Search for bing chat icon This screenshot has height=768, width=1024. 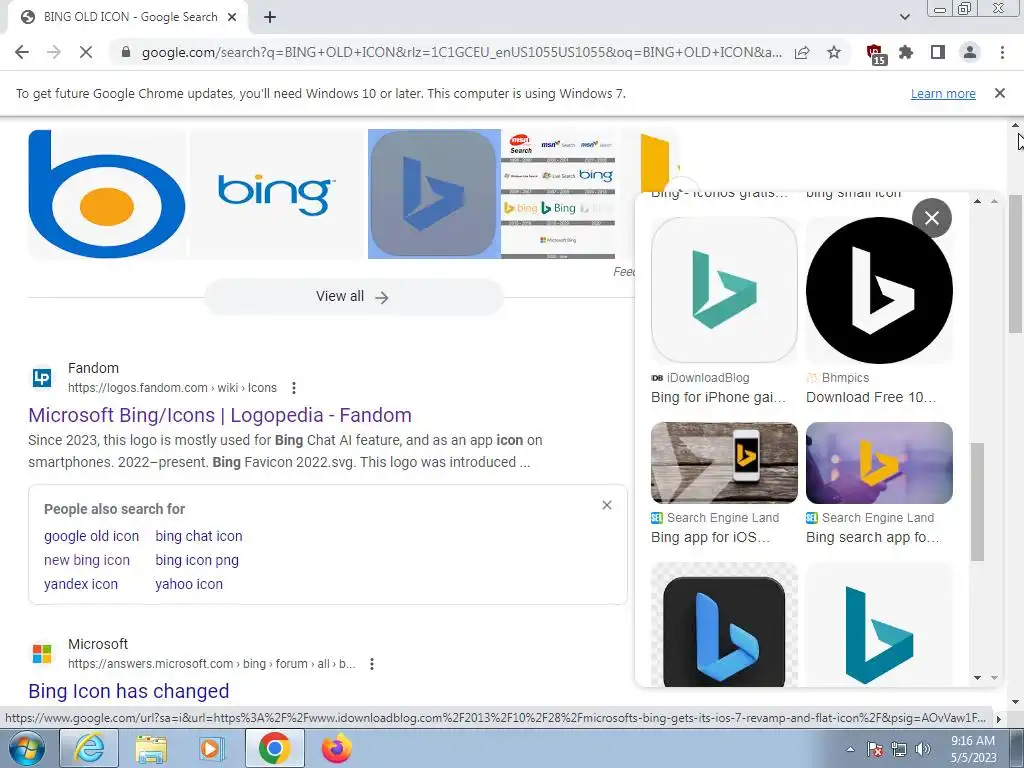pos(199,536)
